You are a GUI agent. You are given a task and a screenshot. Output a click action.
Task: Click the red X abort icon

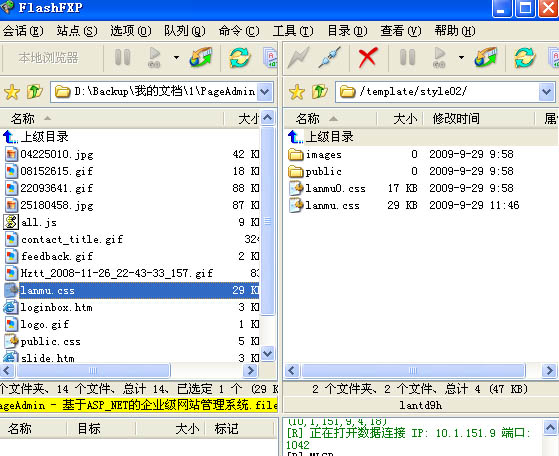pyautogui.click(x=368, y=57)
